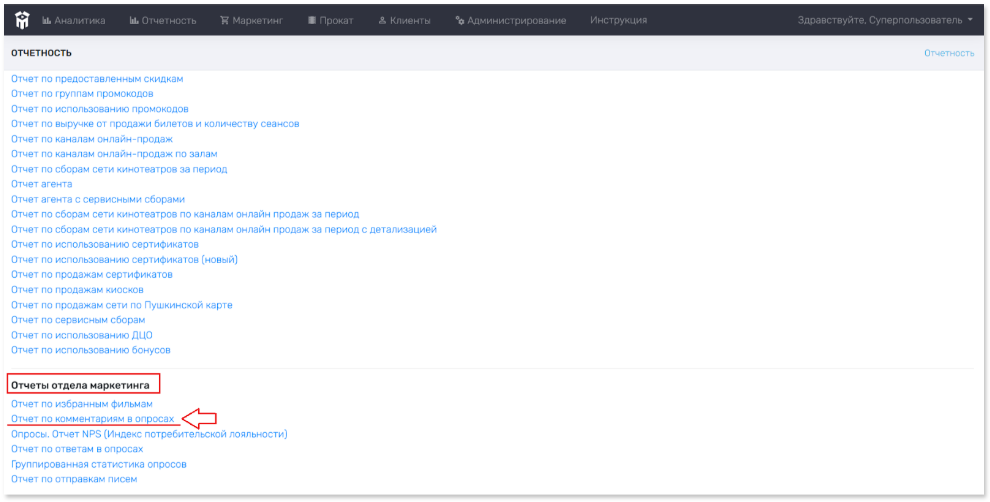
Task: Click the Администрирование gears icon
Action: click(459, 20)
